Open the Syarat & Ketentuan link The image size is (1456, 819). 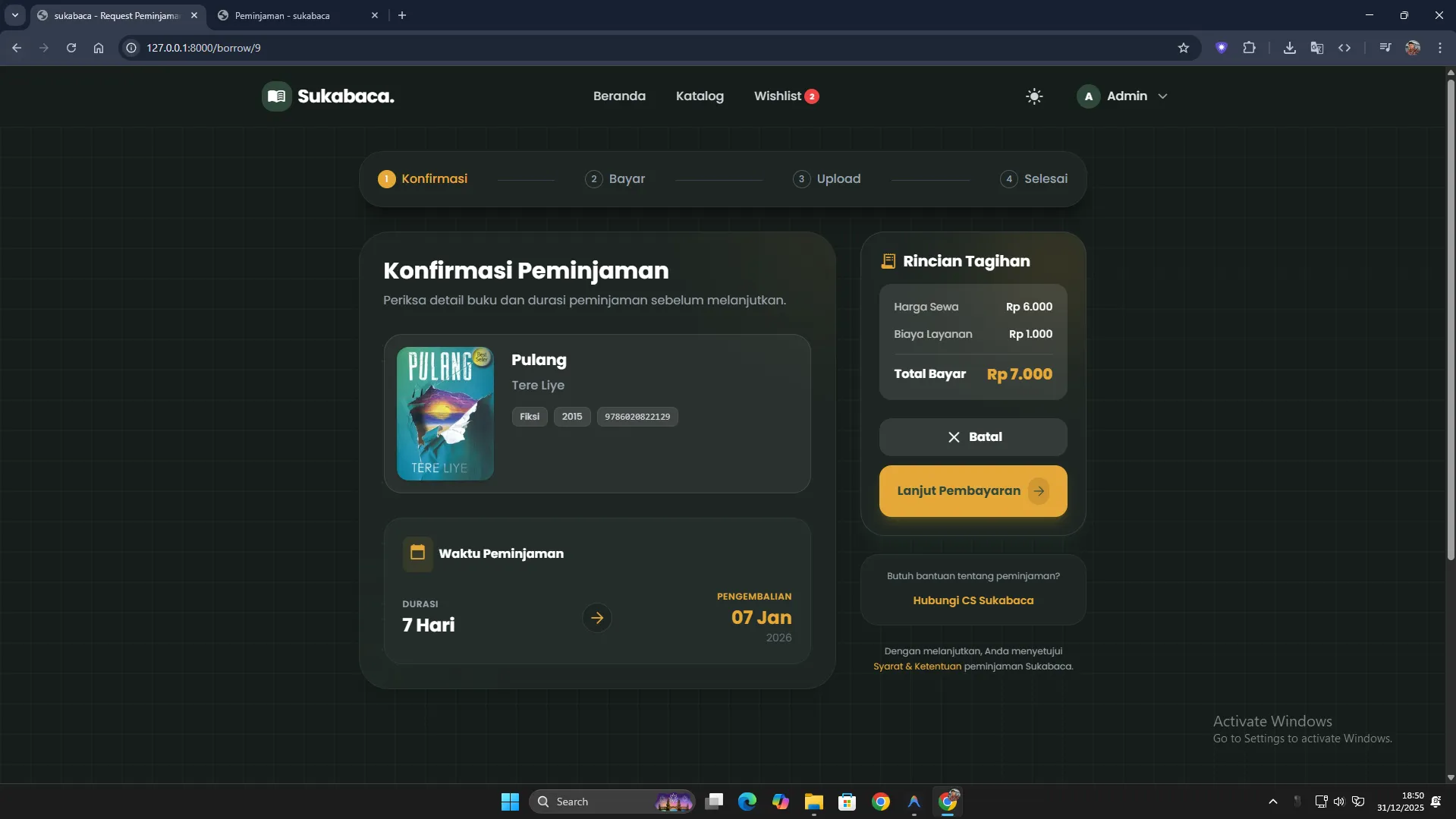pos(917,666)
